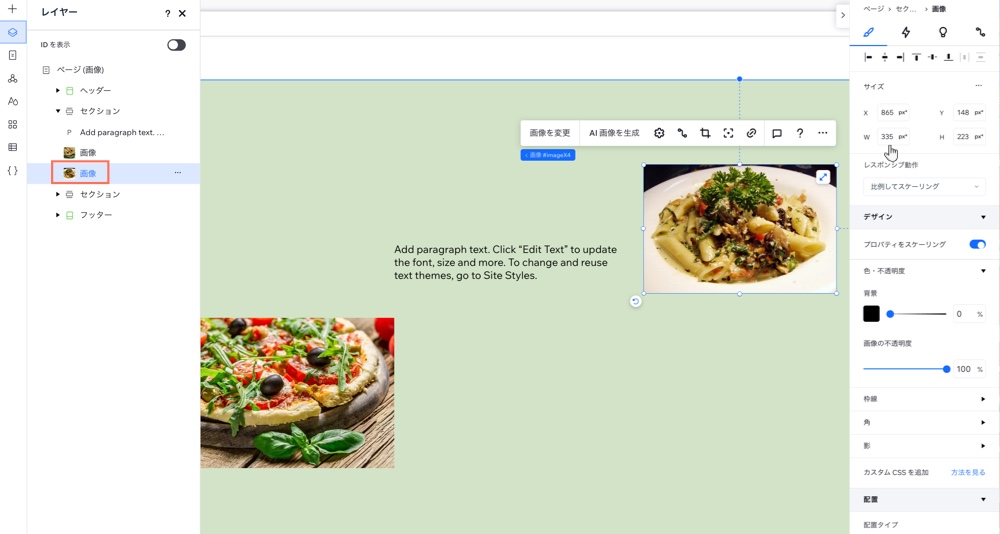Image resolution: width=1000 pixels, height=534 pixels.
Task: Click the rotate handle below pasta image
Action: click(x=635, y=302)
